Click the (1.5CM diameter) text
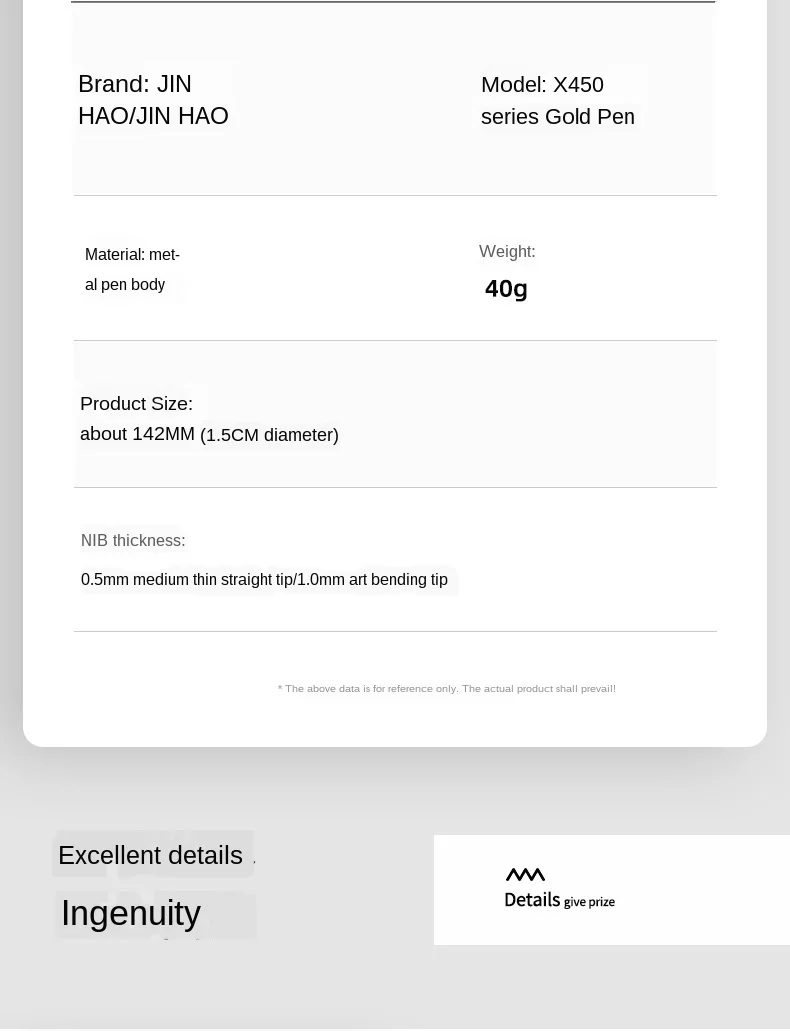790x1031 pixels. pos(270,435)
